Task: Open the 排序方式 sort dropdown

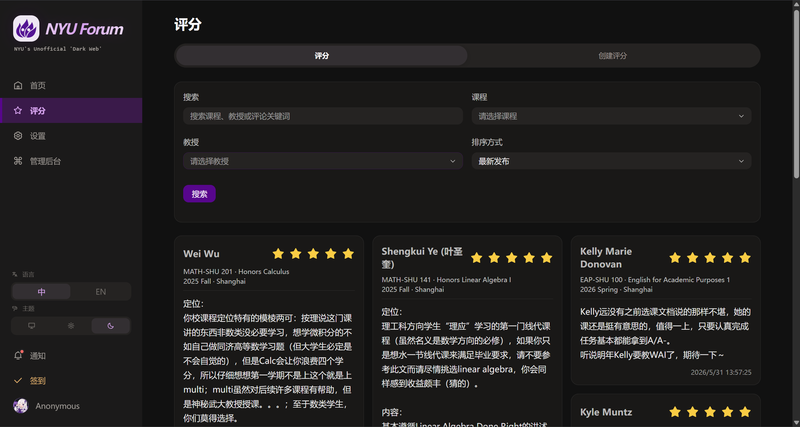Action: 611,161
